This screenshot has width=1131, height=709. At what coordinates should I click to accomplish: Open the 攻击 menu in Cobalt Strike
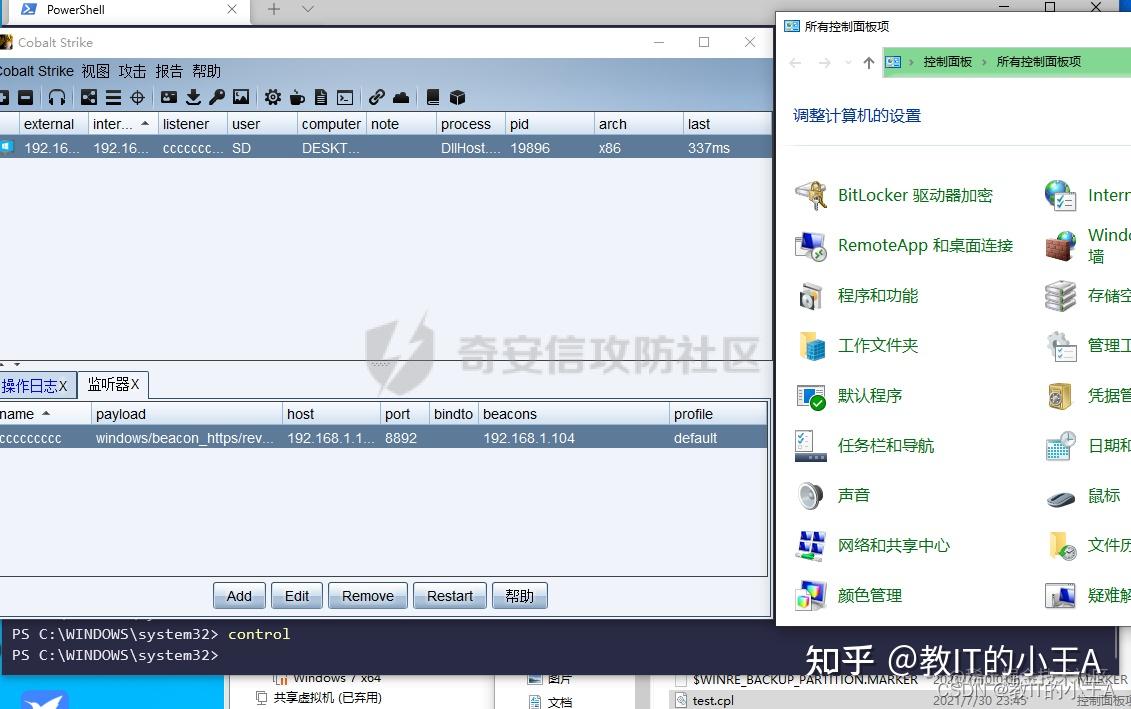[132, 71]
